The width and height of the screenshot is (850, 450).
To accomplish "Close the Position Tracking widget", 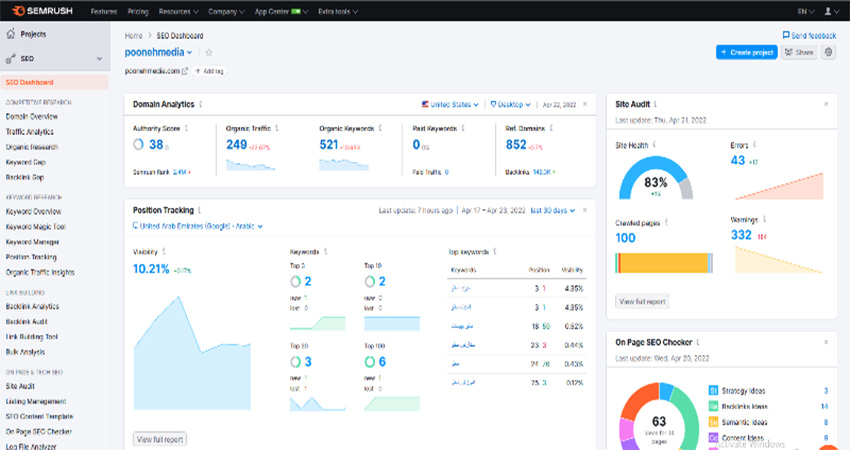I will point(584,210).
